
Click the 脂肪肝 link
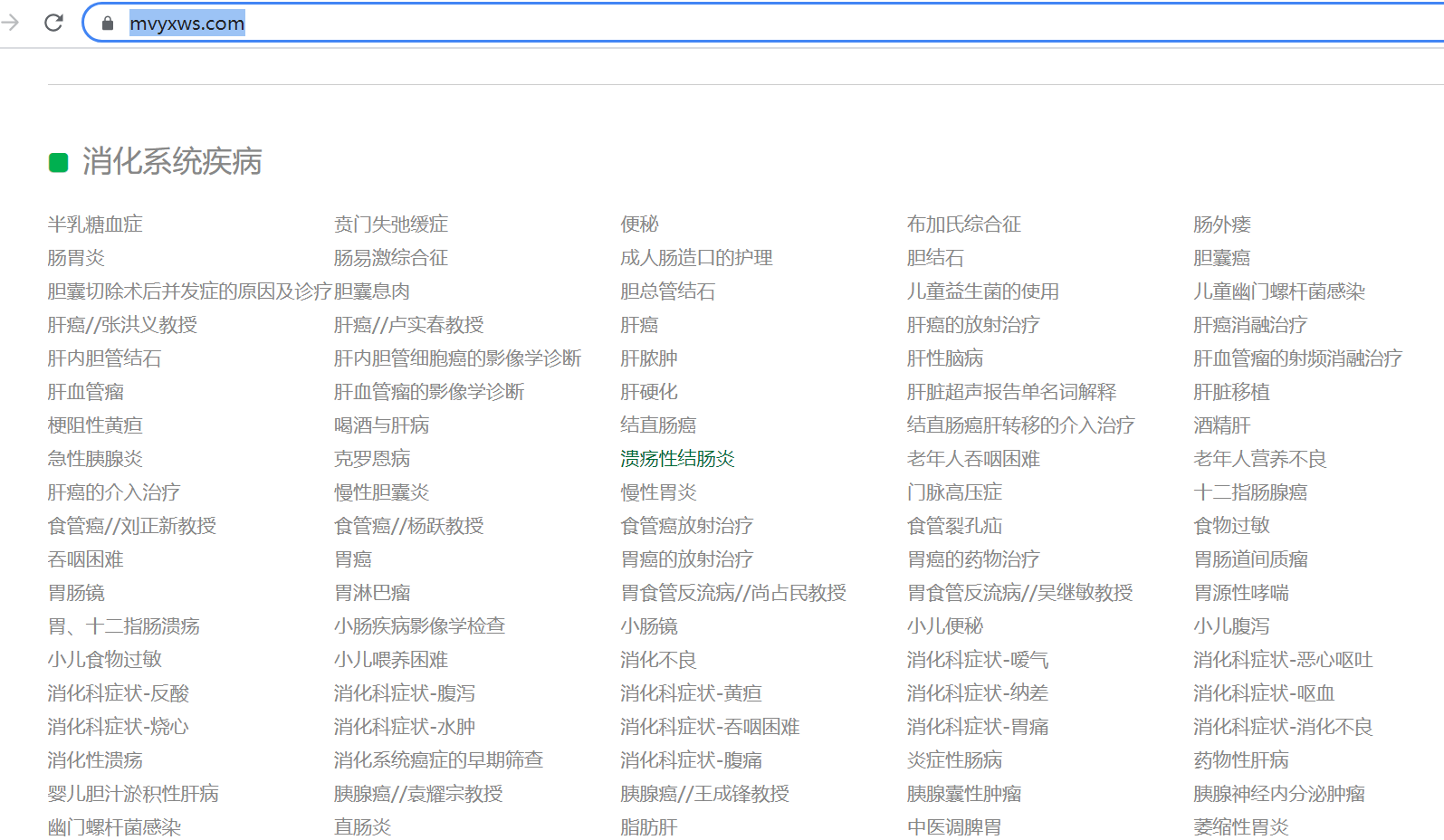648,827
